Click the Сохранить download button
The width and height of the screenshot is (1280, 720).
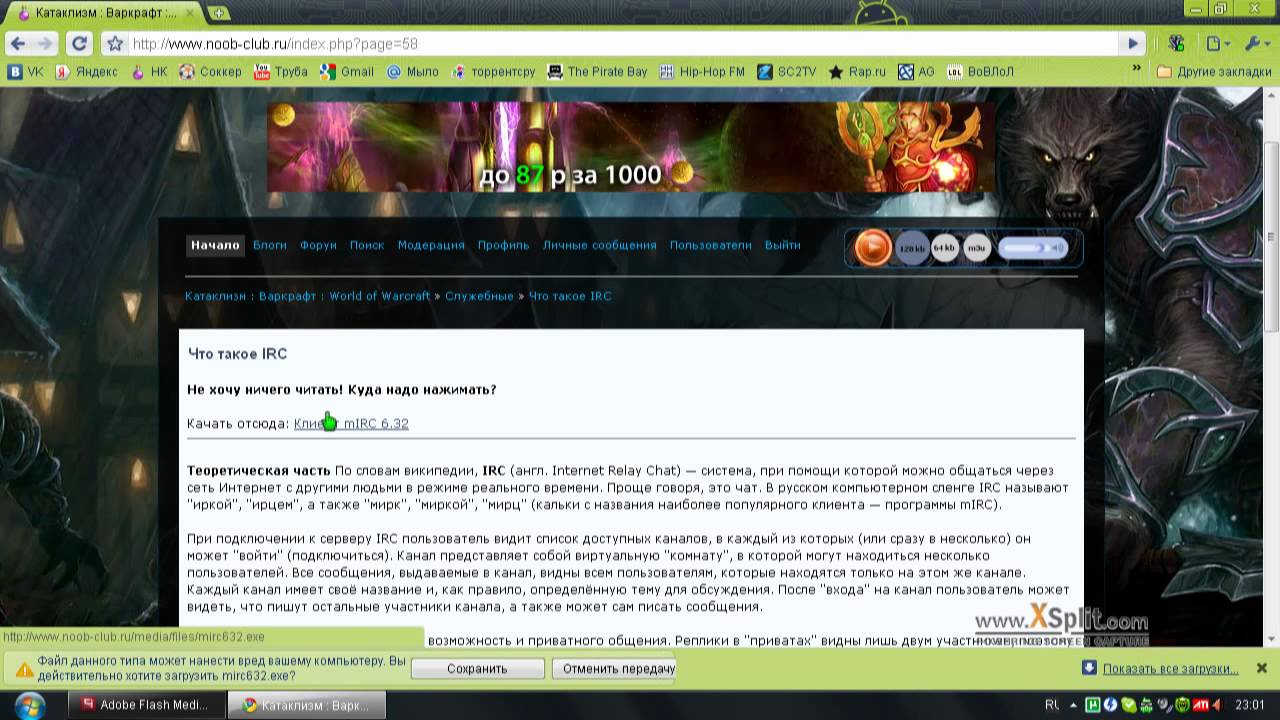click(477, 669)
